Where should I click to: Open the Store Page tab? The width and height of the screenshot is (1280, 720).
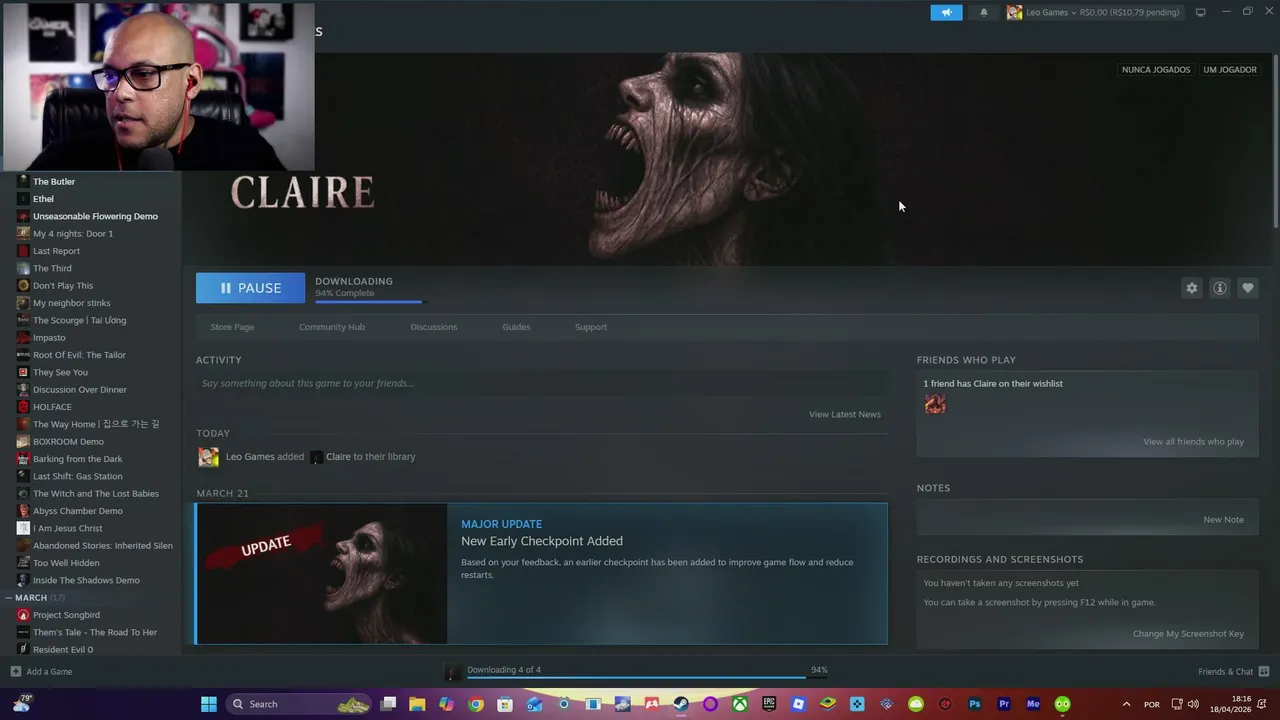[232, 327]
